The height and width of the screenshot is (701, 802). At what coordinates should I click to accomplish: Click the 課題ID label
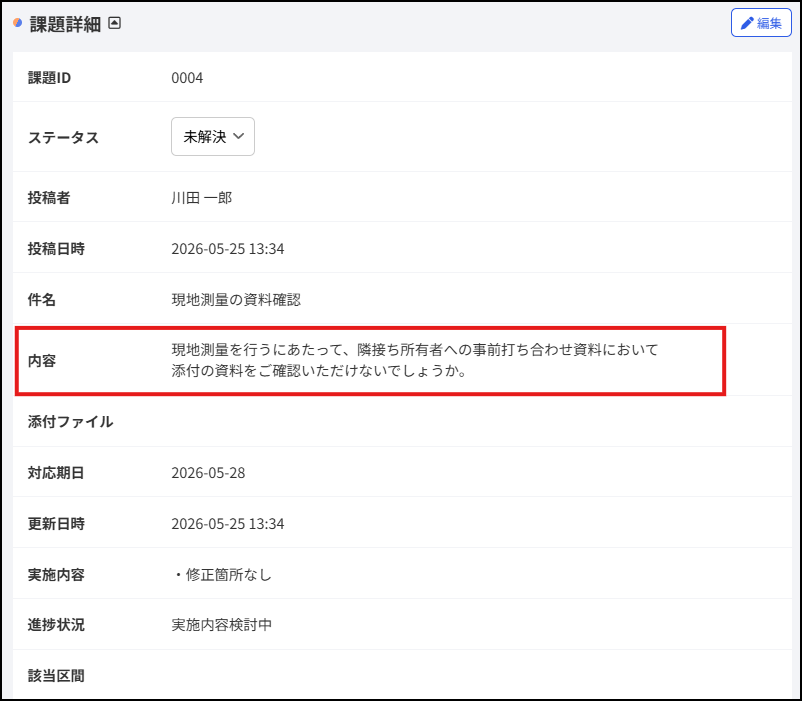pos(49,78)
